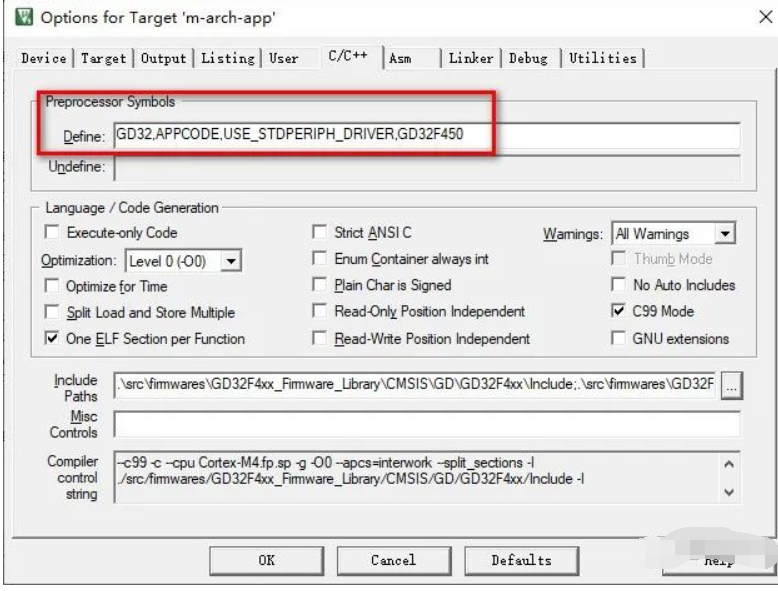This screenshot has width=778, height=591.
Task: Check the GNU extensions box
Action: click(x=618, y=339)
